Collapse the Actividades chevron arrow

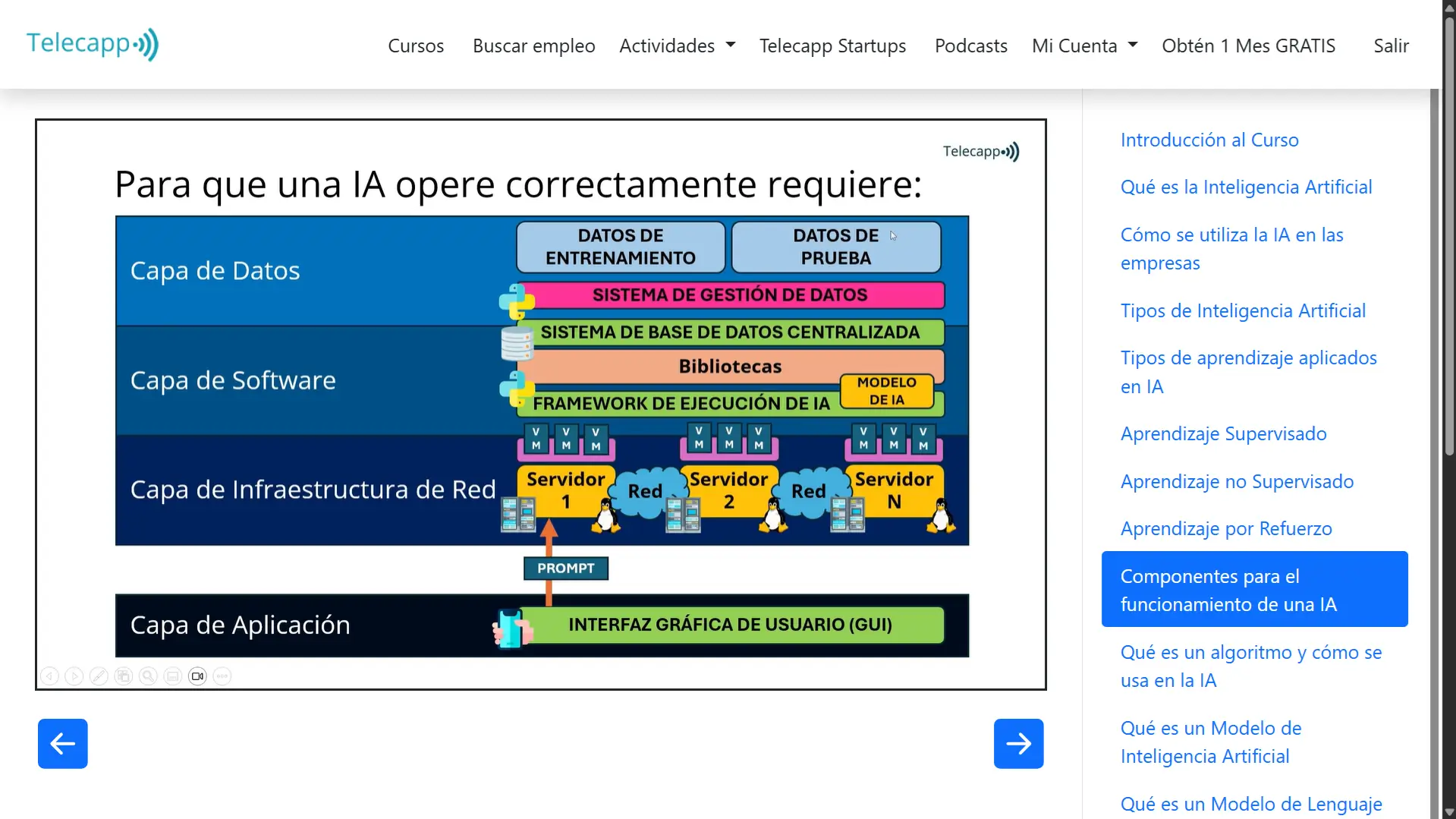(x=730, y=45)
